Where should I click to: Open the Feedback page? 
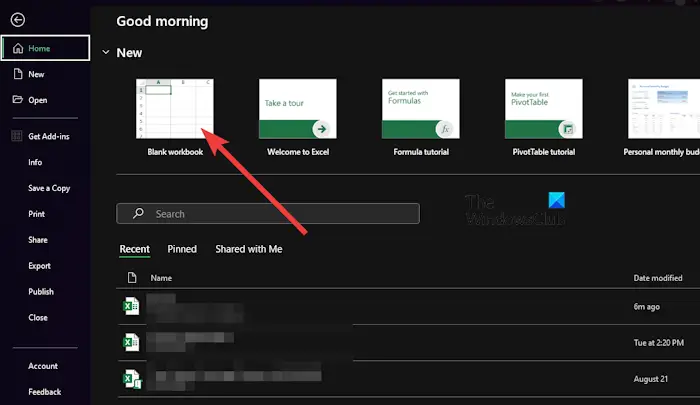point(45,392)
